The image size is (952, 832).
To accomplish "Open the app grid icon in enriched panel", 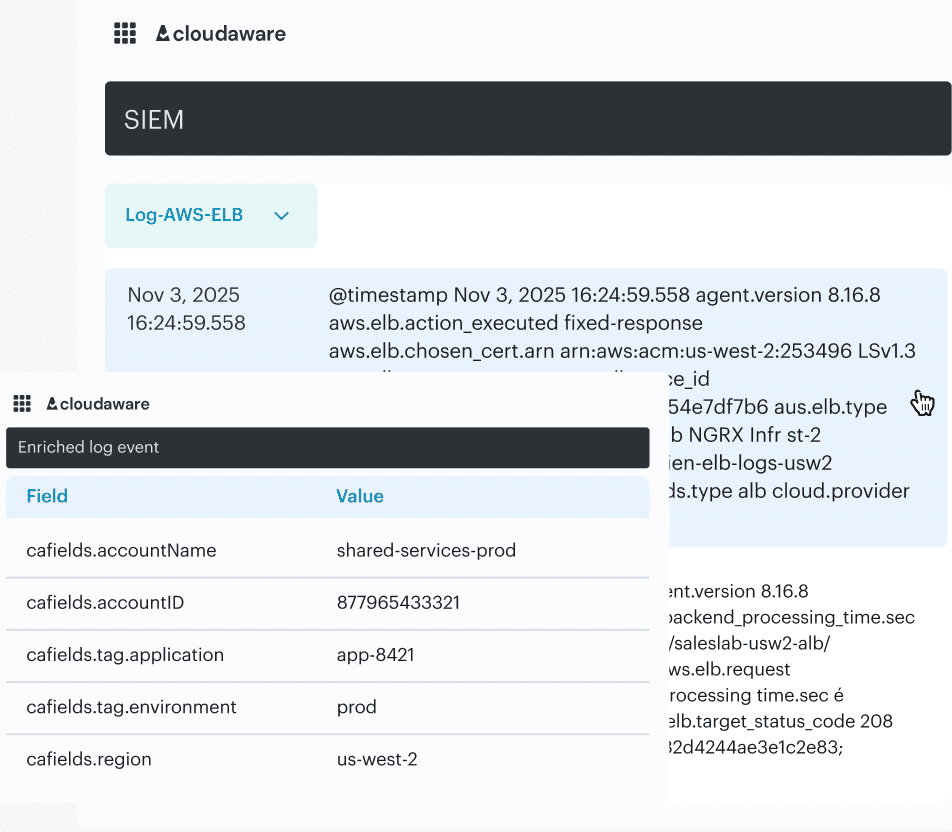I will [x=22, y=404].
